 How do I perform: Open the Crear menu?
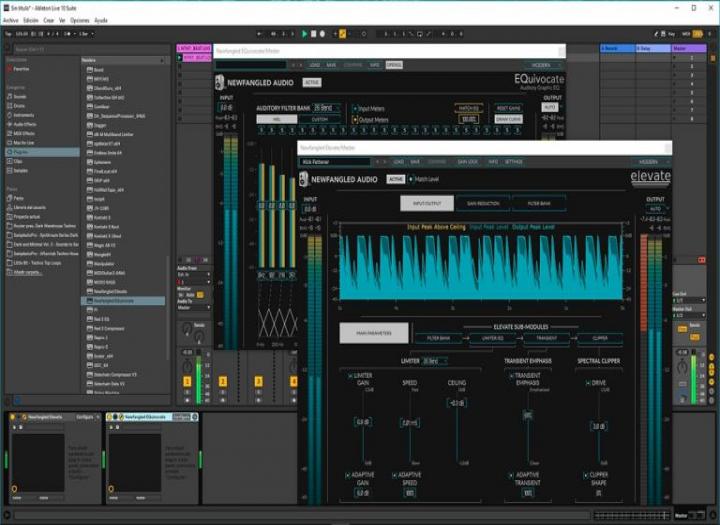[x=49, y=21]
